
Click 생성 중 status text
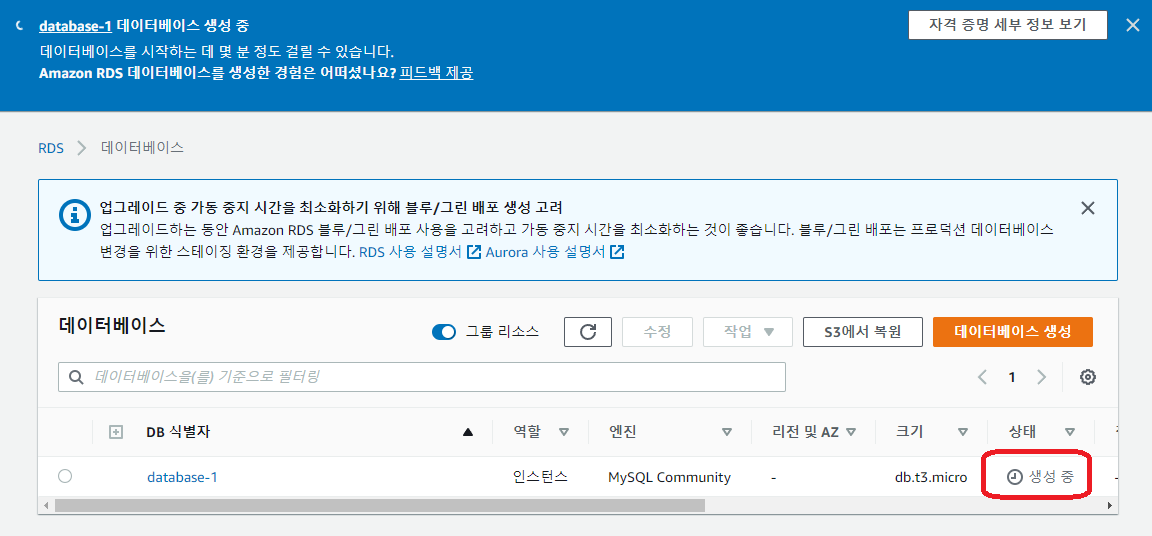point(1051,477)
